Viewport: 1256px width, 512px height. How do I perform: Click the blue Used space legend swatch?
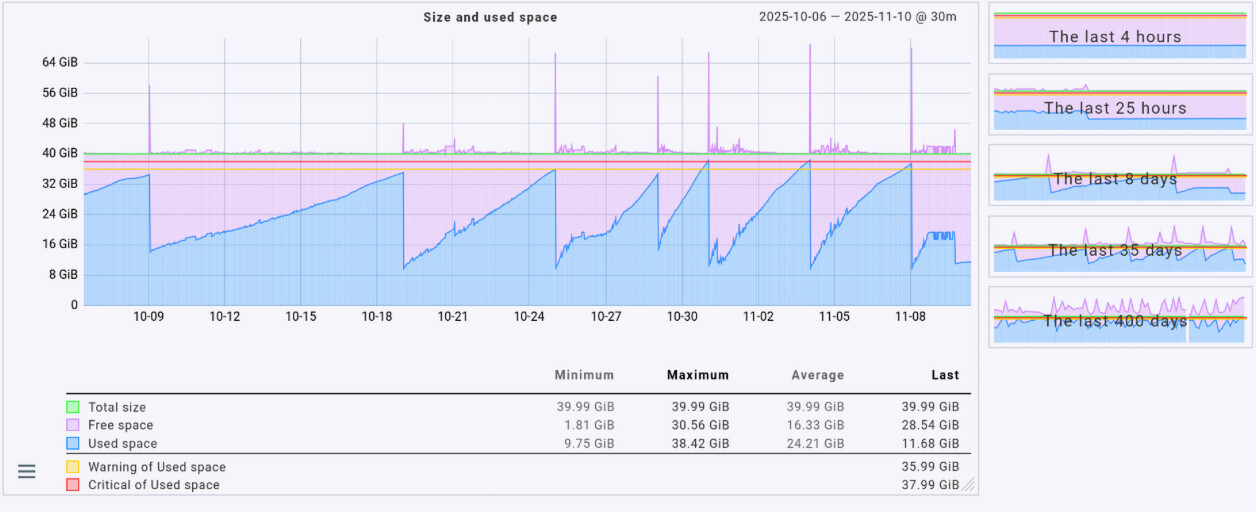[72, 443]
